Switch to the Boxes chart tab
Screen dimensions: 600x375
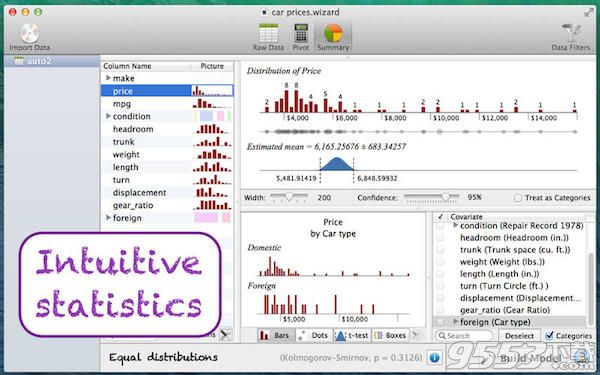pos(390,335)
